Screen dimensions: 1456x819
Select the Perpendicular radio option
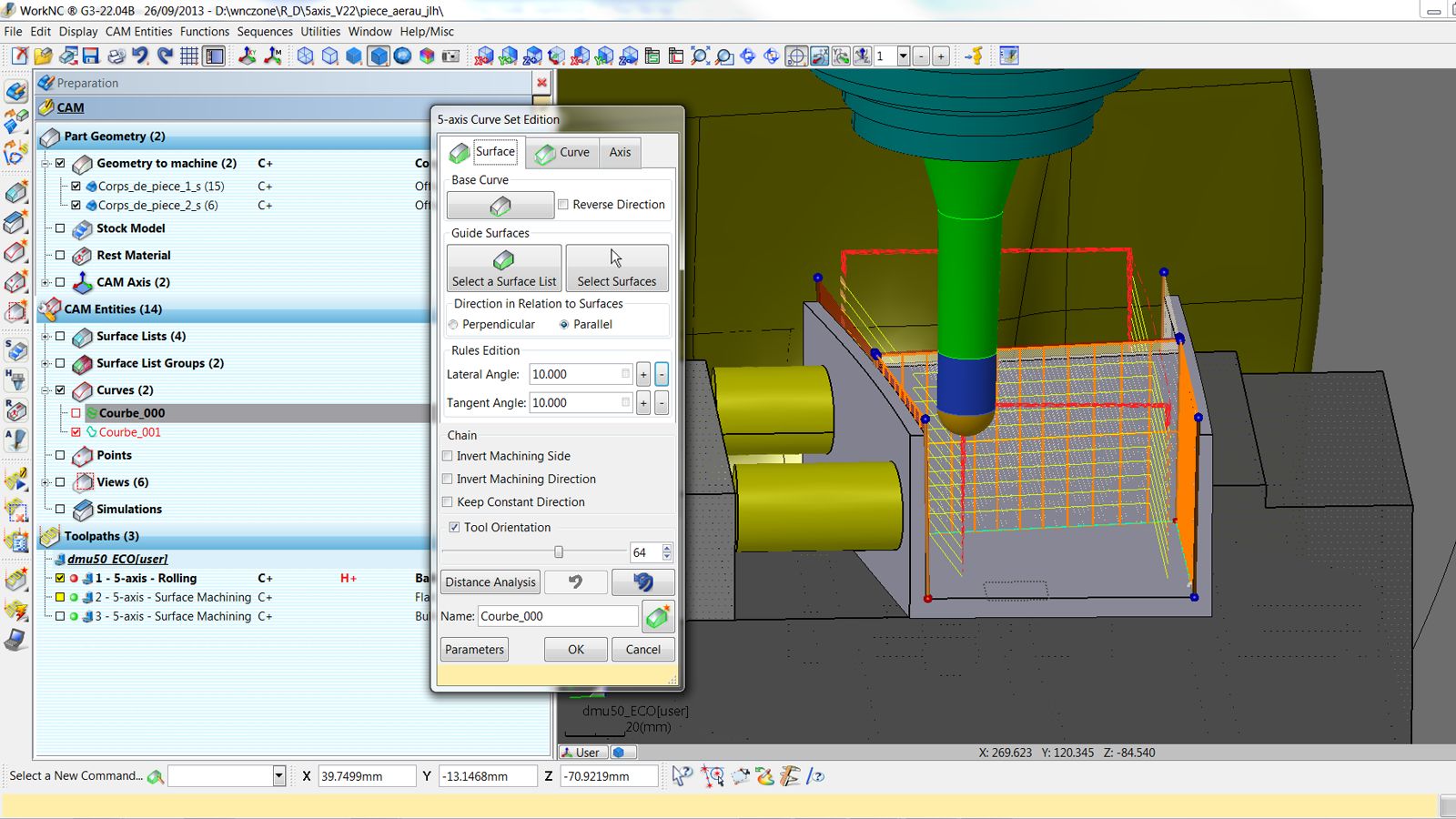(x=453, y=325)
